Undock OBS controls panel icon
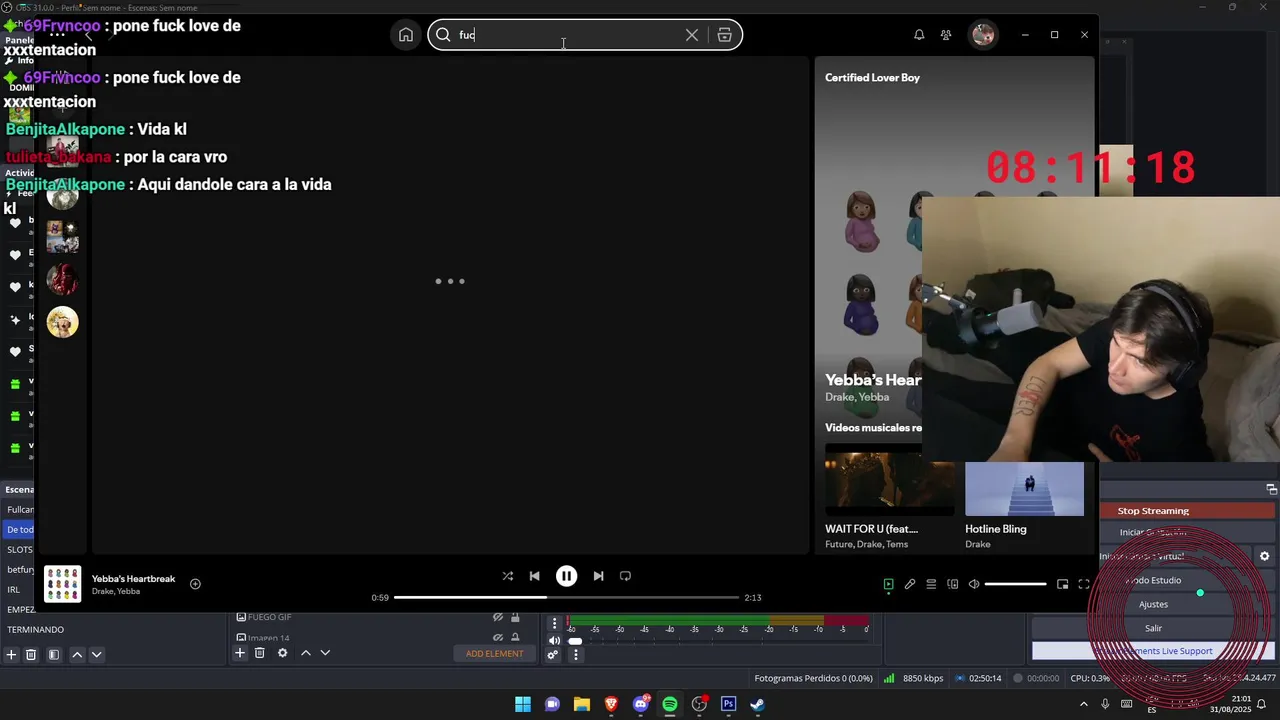This screenshot has height=720, width=1280. point(1271,489)
